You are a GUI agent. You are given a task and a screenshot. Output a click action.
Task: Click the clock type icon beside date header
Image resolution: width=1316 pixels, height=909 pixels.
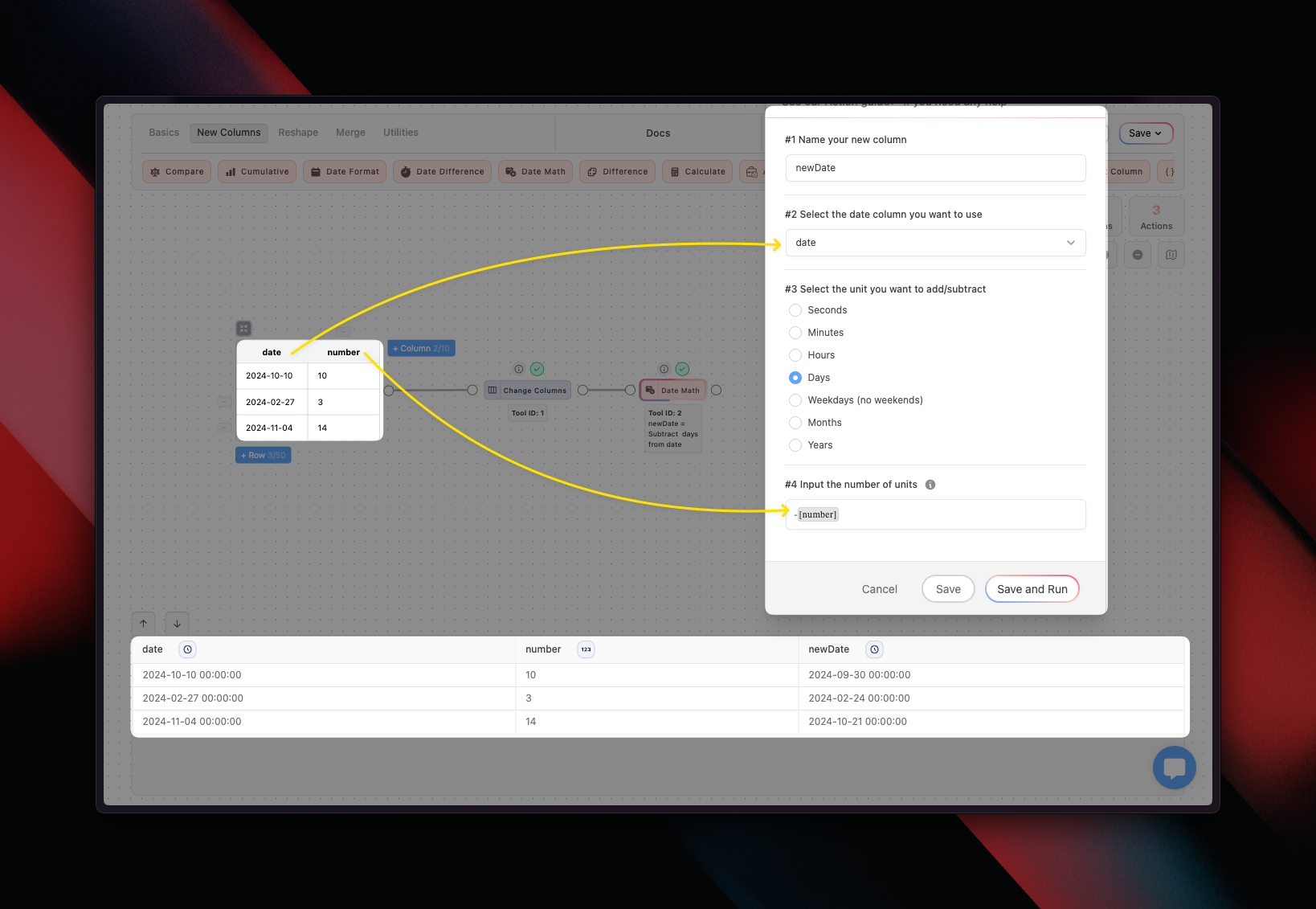coord(187,649)
